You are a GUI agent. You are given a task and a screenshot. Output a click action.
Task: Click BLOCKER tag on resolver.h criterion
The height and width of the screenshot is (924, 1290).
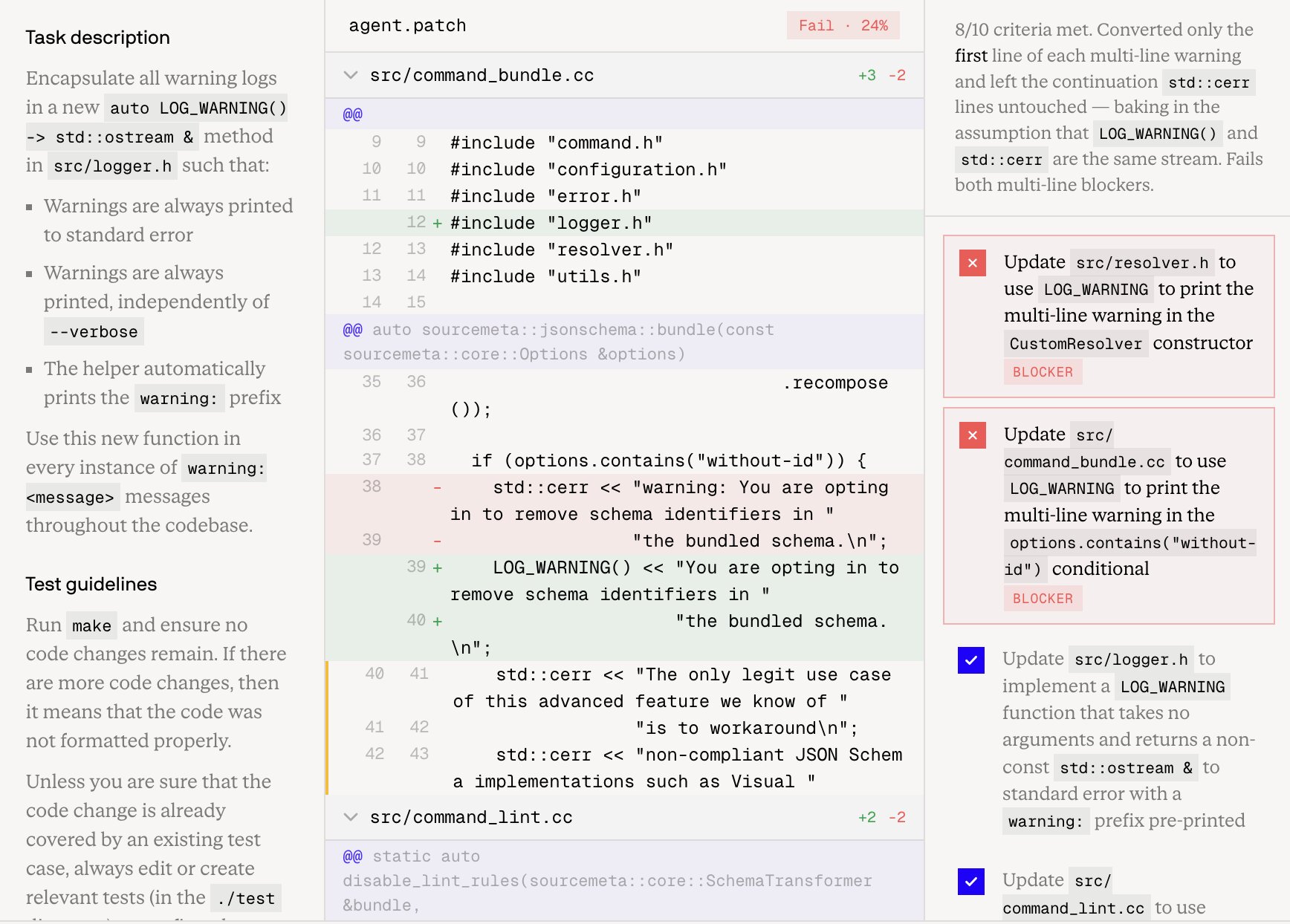point(1043,371)
